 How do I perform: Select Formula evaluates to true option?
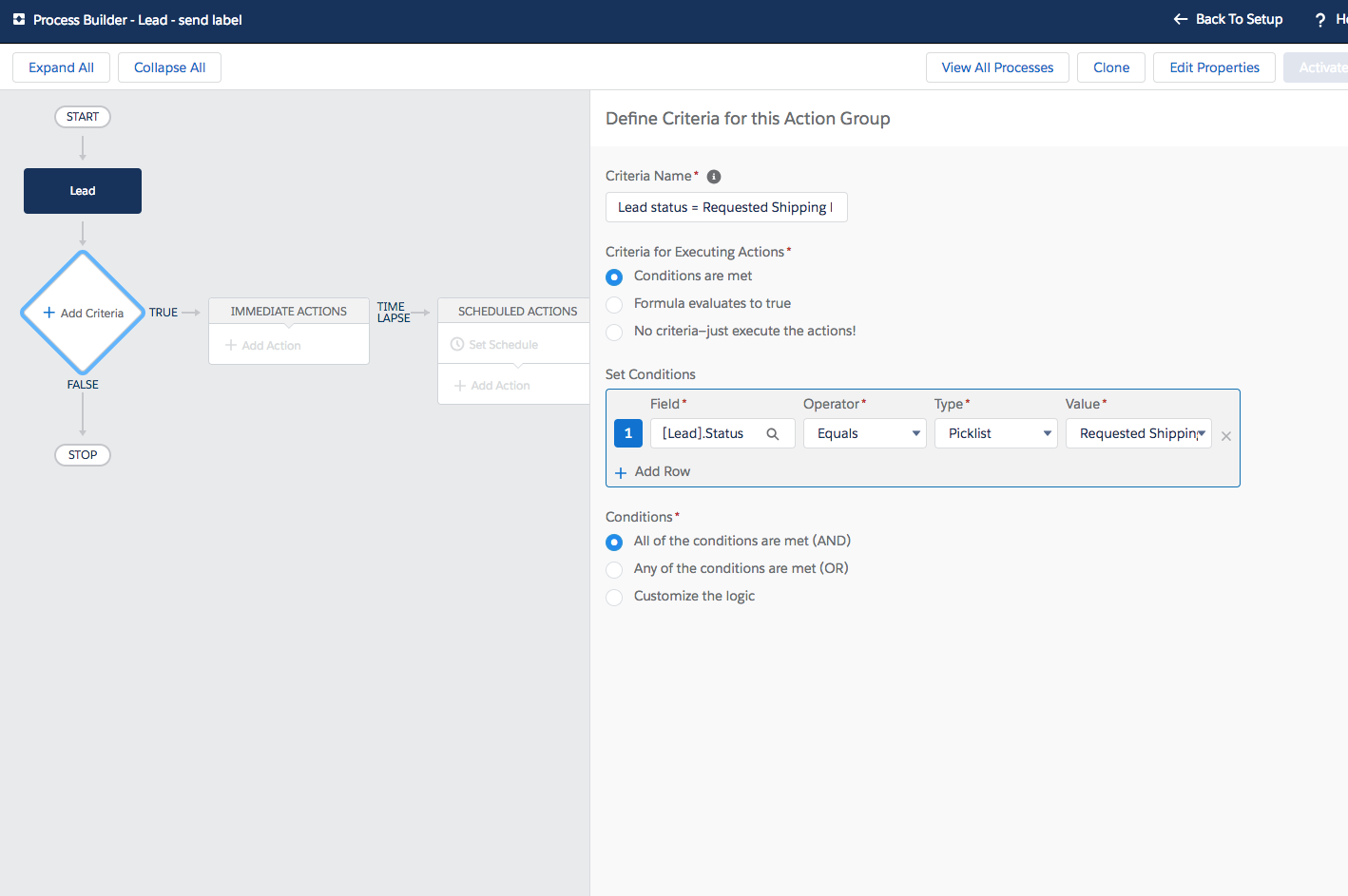tap(614, 304)
